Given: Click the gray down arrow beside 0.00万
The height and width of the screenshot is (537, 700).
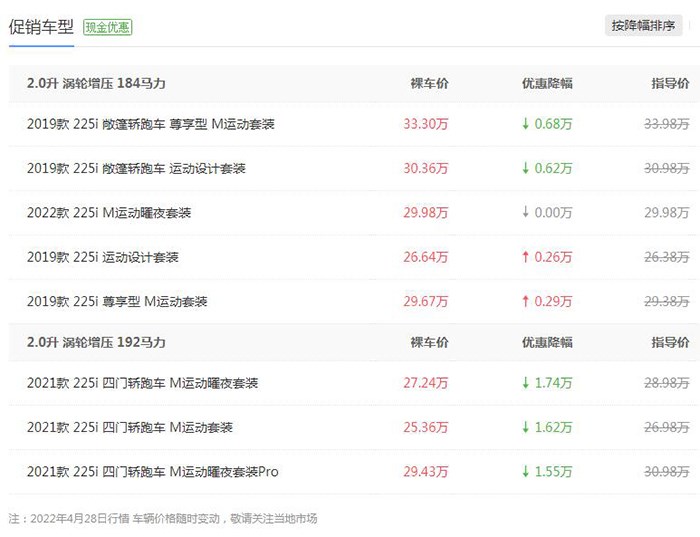Looking at the screenshot, I should click(x=525, y=212).
